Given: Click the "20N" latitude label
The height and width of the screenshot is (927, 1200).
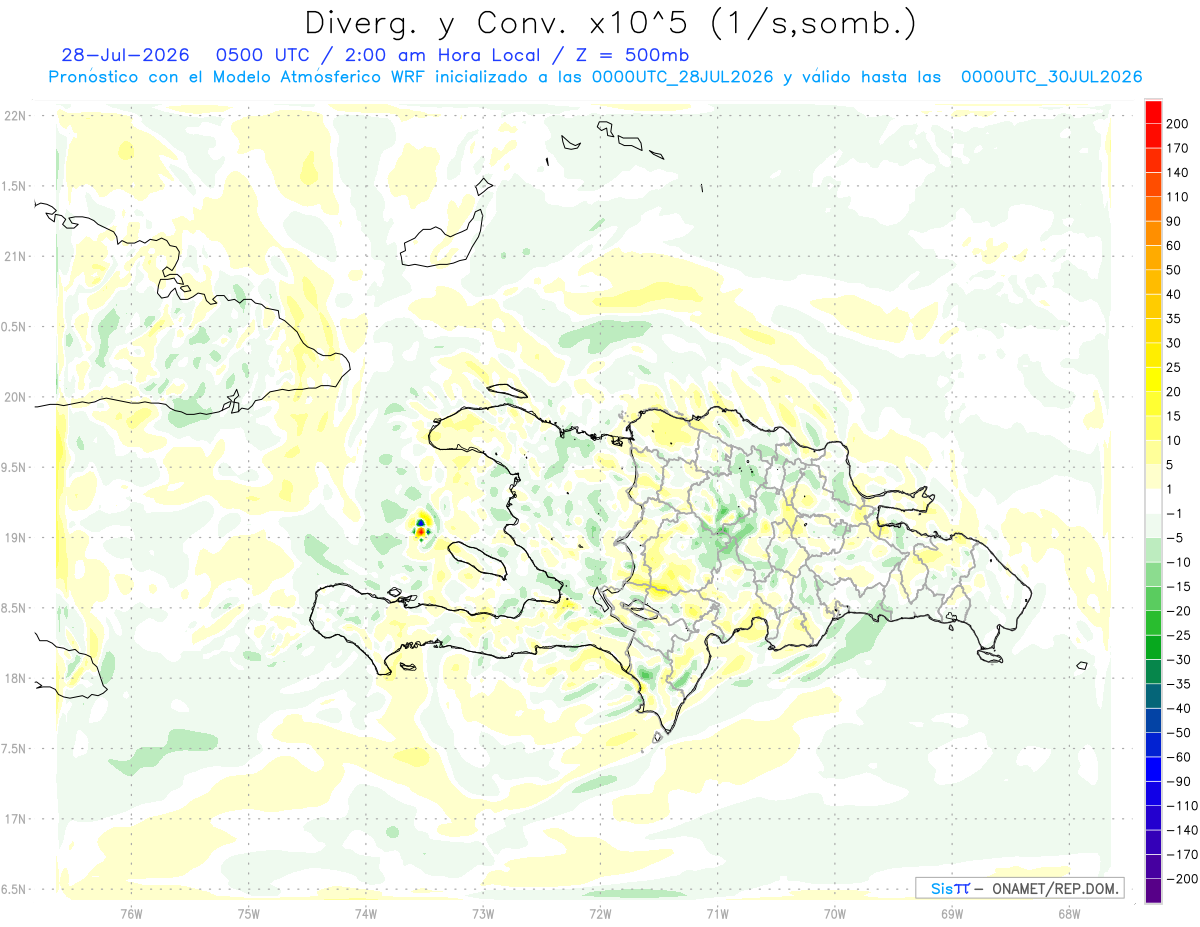Looking at the screenshot, I should [x=14, y=397].
